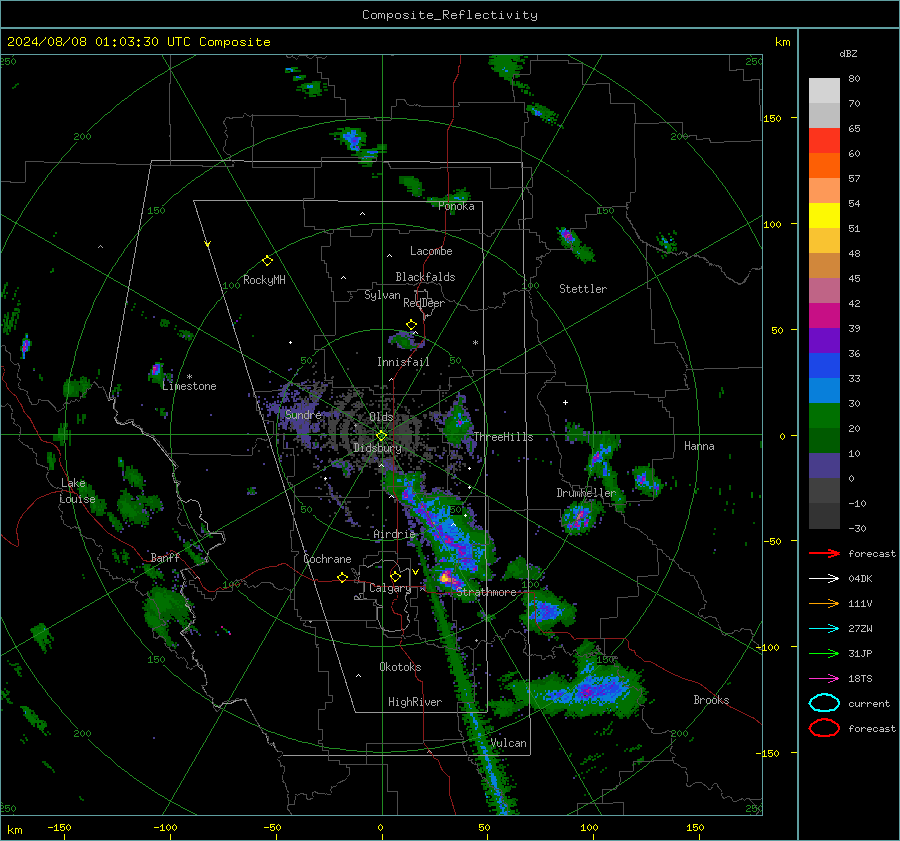The image size is (900, 841).
Task: Click the Sylvan label
Action: [382, 295]
